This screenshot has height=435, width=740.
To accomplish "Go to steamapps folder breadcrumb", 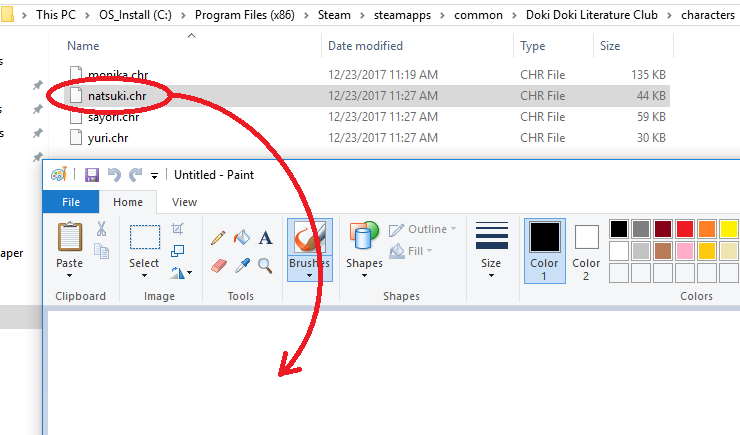I will (x=402, y=15).
